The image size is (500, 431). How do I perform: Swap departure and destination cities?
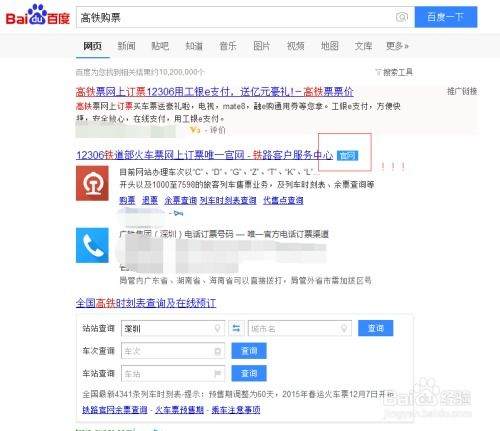click(236, 328)
